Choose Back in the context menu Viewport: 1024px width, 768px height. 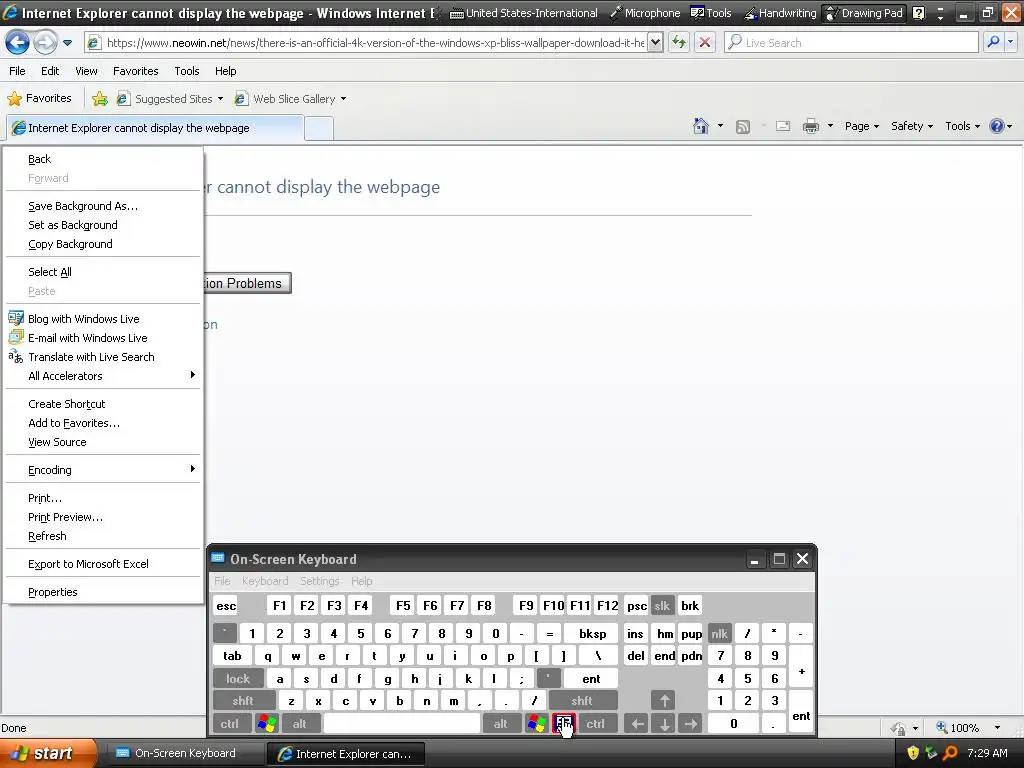[x=103, y=159]
